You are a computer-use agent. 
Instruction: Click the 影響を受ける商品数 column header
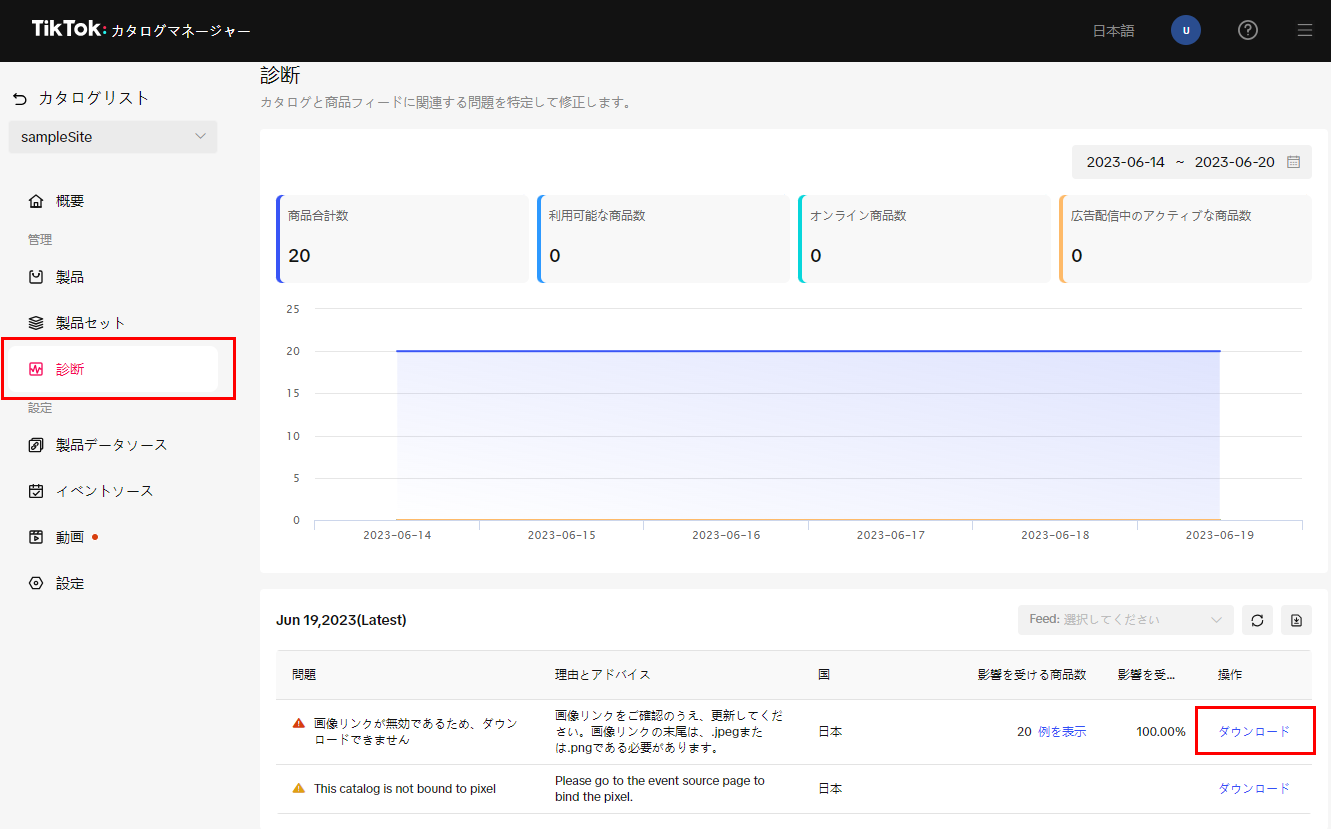click(x=1032, y=675)
